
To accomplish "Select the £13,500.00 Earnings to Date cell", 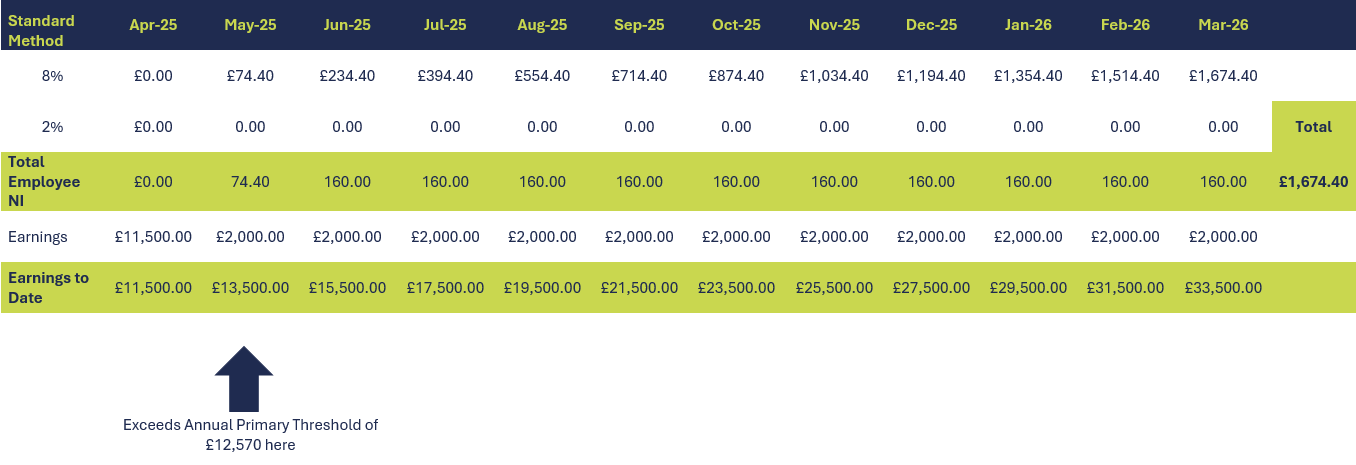I will [250, 288].
